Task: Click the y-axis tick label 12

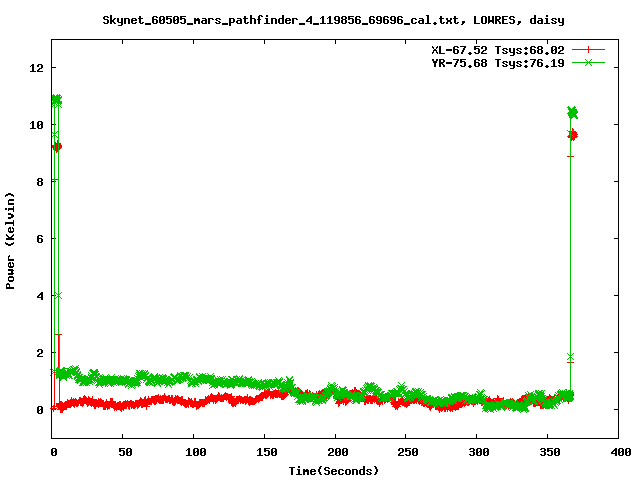Action: (36, 68)
